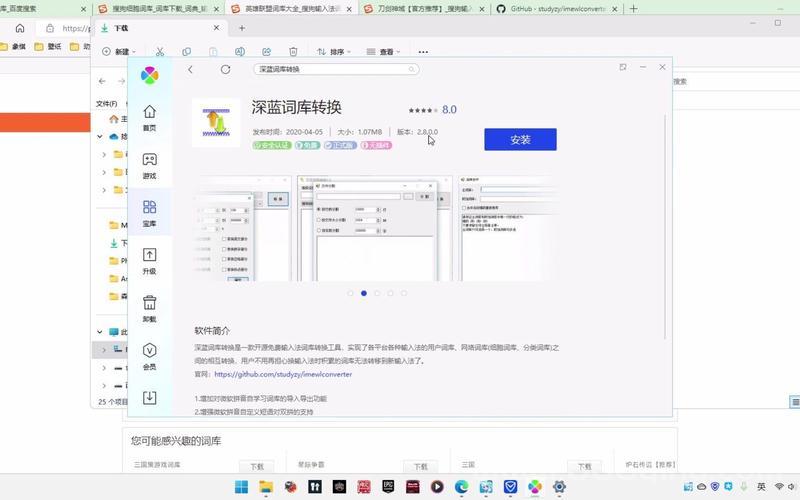Select the first carousel pagination dot

351,293
